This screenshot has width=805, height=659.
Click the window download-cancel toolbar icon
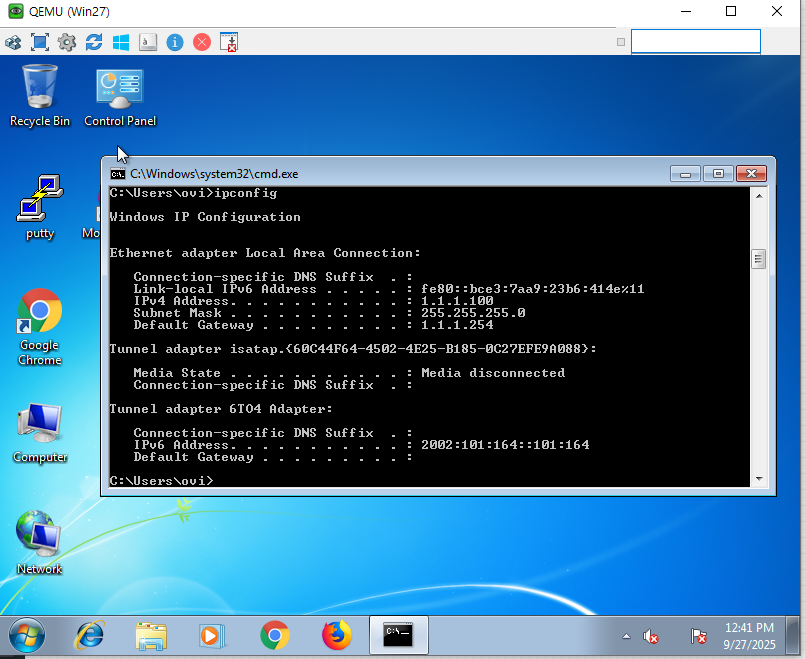tap(228, 42)
